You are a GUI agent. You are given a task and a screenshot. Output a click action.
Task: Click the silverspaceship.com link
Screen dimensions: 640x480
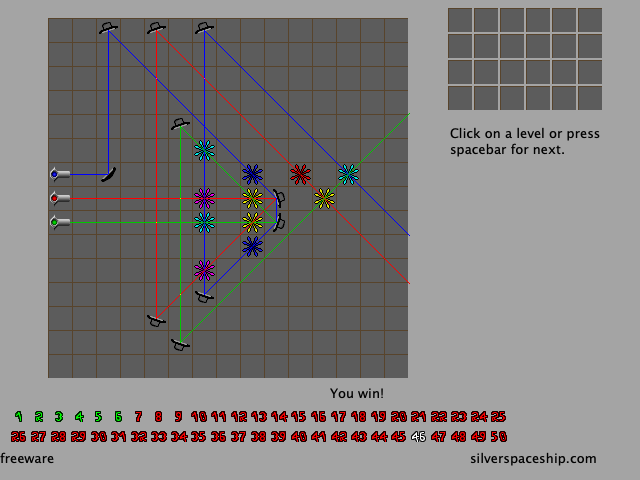tap(533, 459)
